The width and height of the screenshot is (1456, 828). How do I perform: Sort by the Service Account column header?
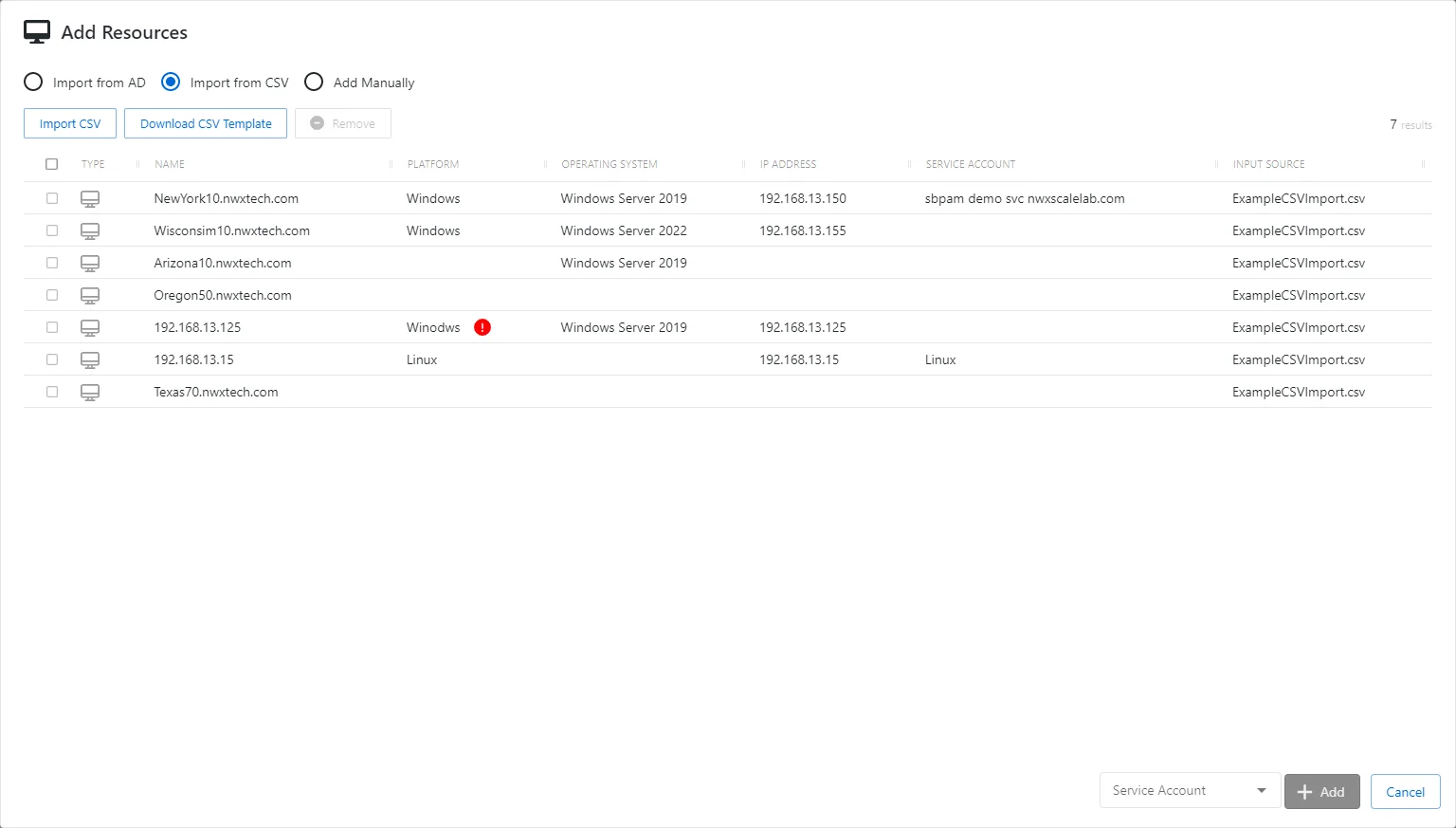pos(971,164)
